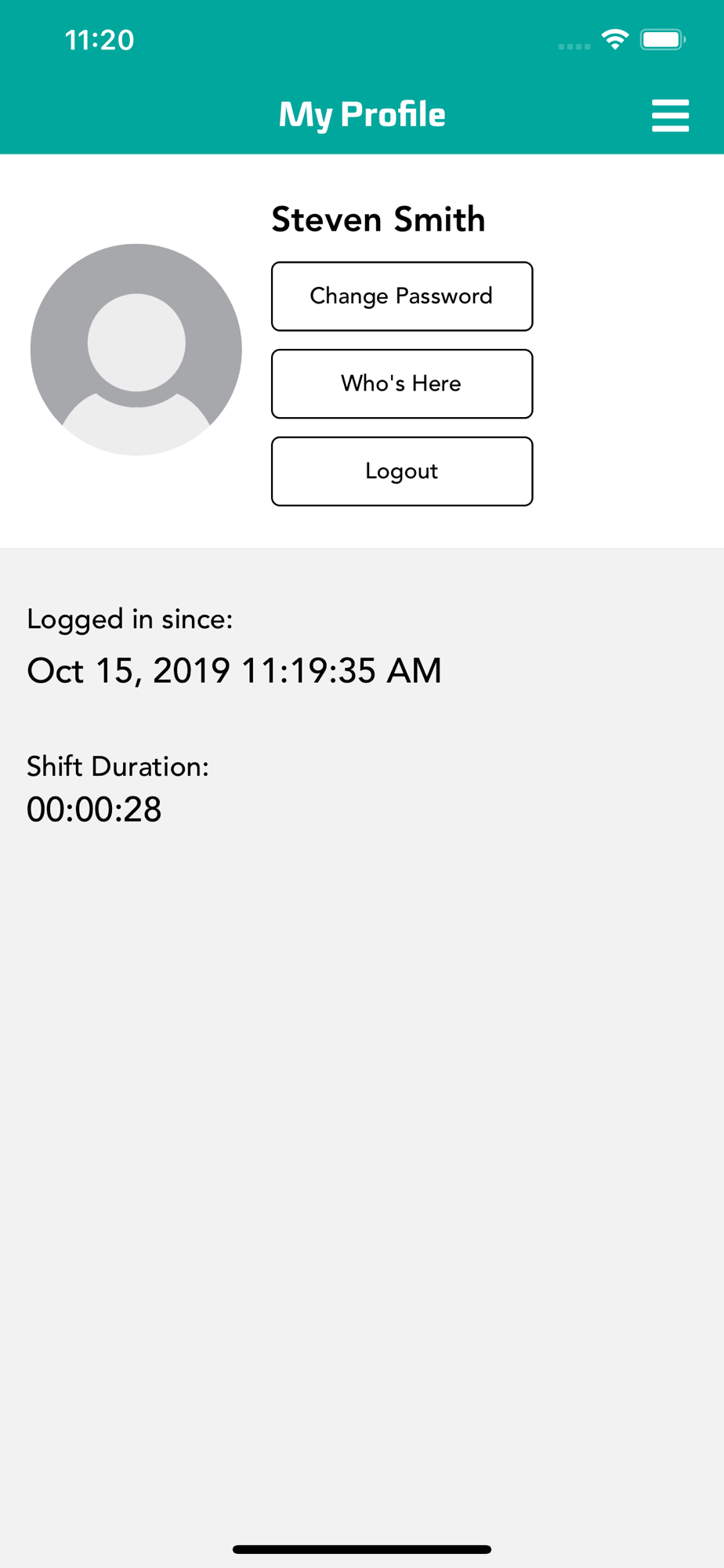Log out using the Logout button

pyautogui.click(x=402, y=471)
